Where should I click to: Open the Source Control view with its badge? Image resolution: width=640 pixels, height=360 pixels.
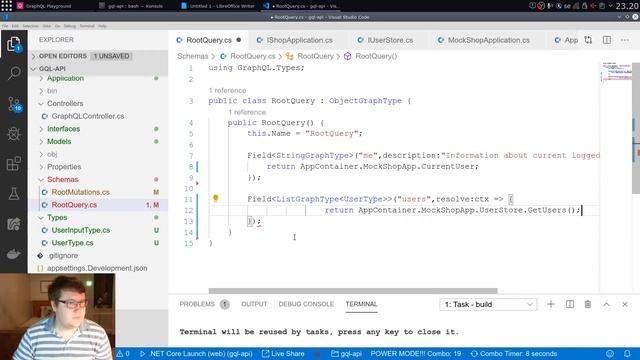point(14,104)
